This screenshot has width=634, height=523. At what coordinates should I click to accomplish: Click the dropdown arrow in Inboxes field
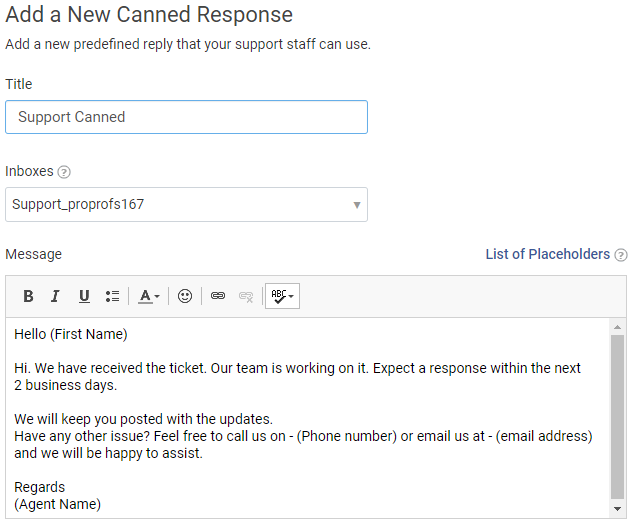tap(357, 205)
